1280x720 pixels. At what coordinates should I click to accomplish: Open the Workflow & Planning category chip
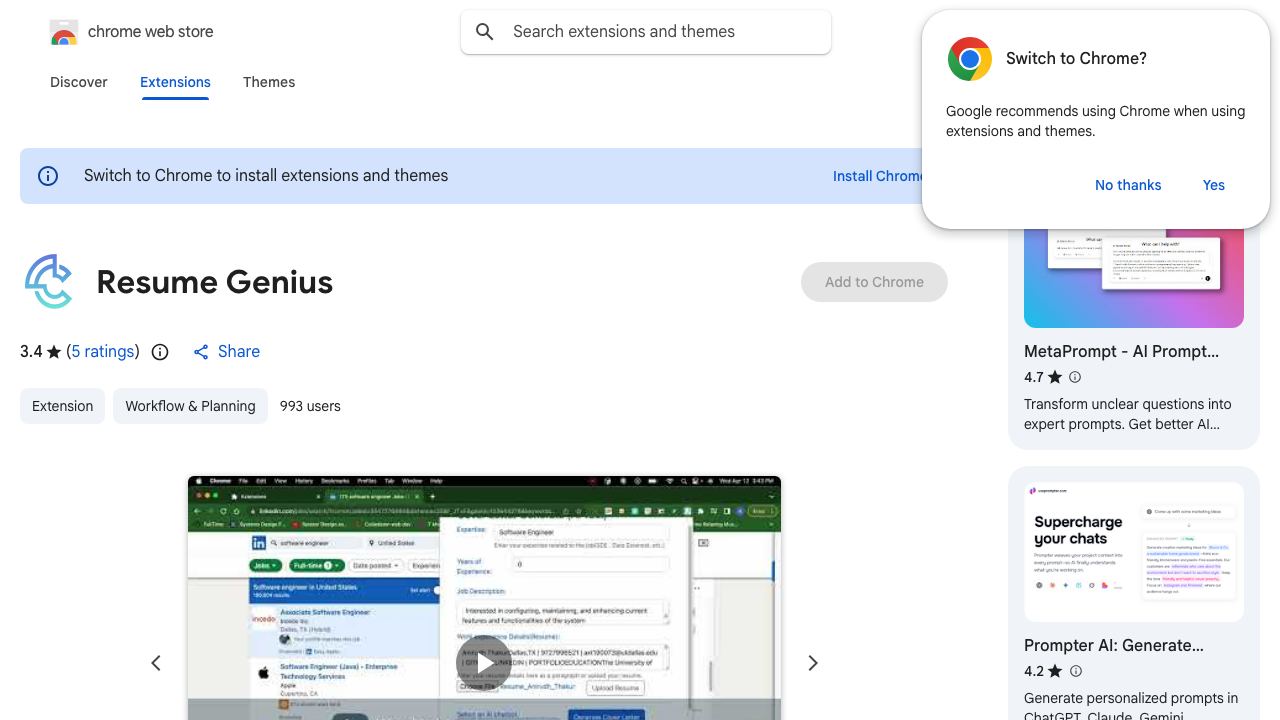click(190, 406)
